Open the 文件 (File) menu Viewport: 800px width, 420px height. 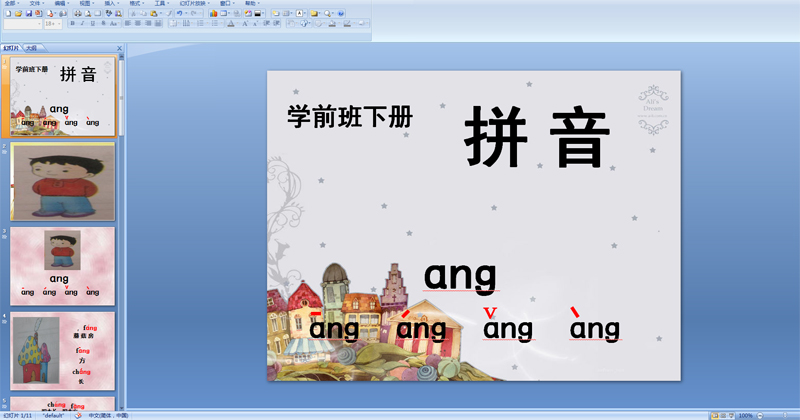click(35, 4)
